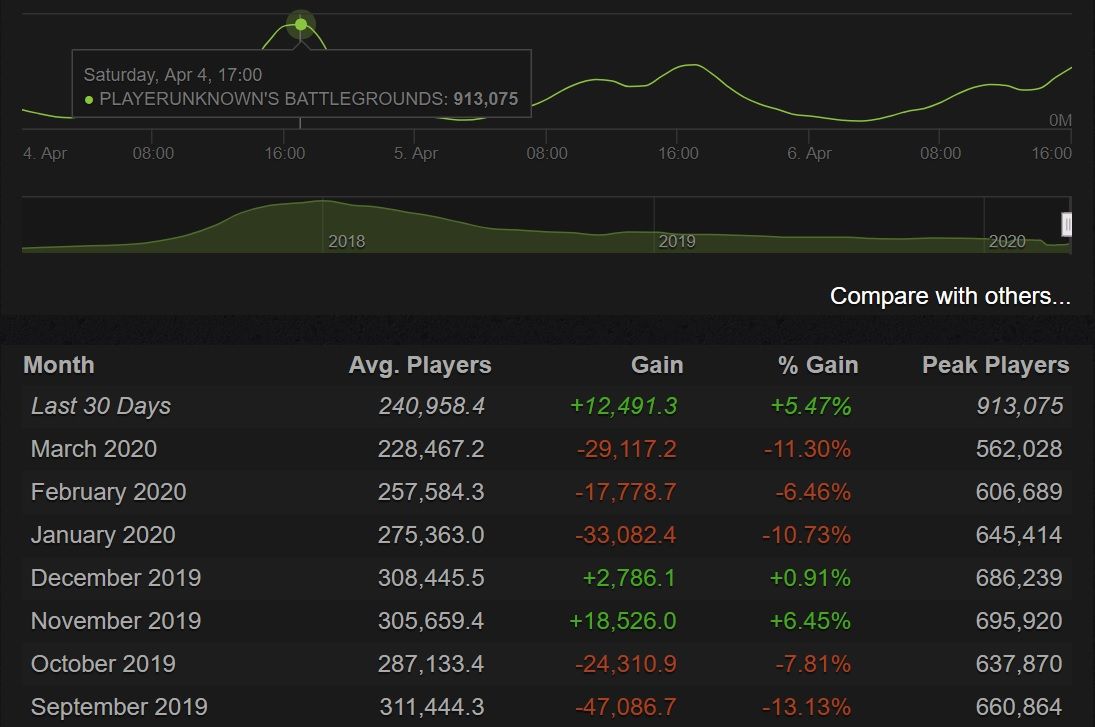Select the Gain column header

(656, 365)
